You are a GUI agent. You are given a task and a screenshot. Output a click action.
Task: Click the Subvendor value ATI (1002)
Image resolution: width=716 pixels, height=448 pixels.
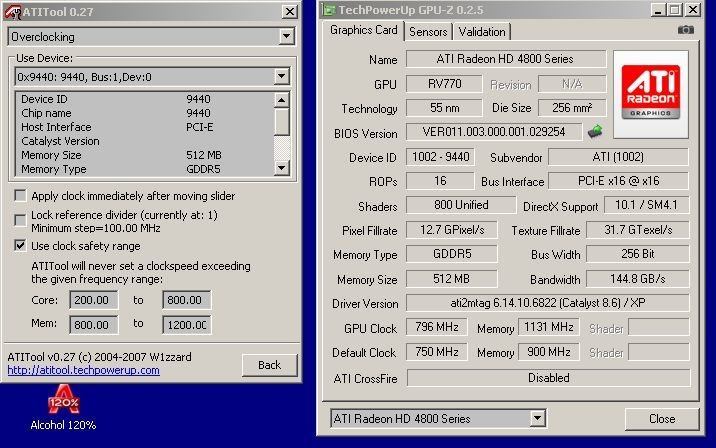click(618, 157)
